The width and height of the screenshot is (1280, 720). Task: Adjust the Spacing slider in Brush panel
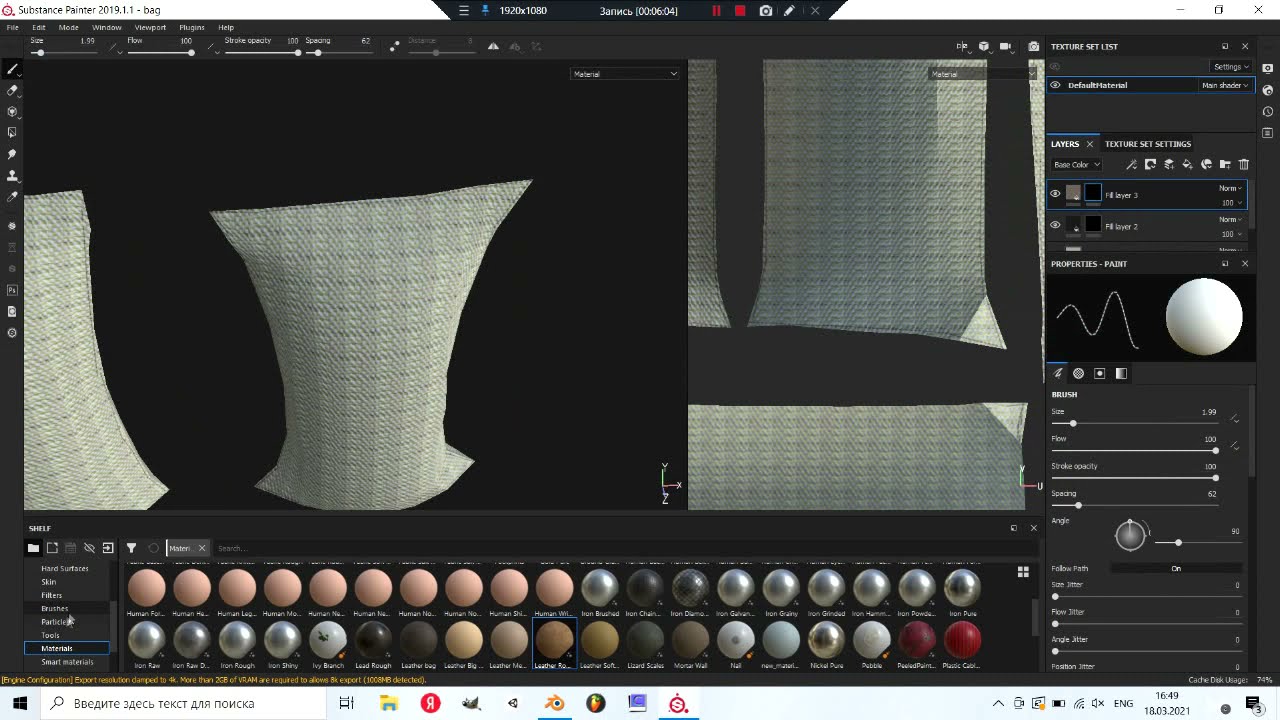click(1135, 505)
